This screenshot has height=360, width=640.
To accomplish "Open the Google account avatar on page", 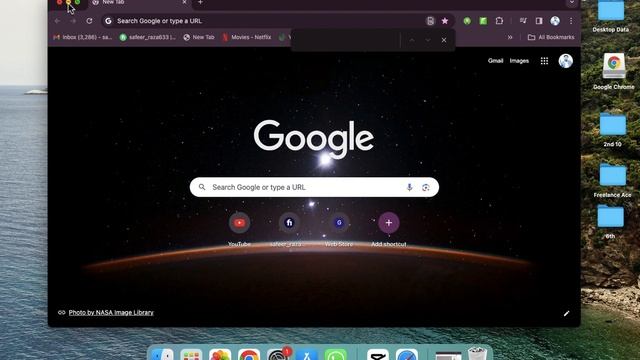I will pos(565,61).
